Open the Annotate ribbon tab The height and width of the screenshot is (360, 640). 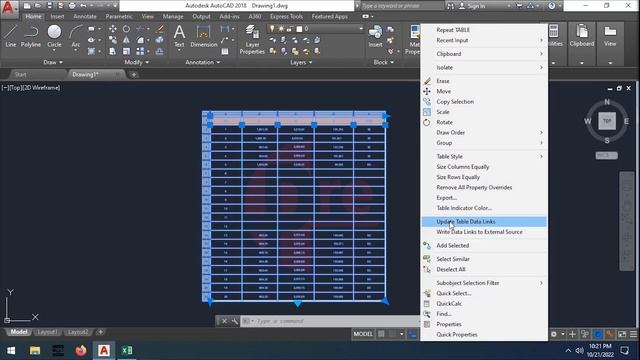tap(85, 16)
